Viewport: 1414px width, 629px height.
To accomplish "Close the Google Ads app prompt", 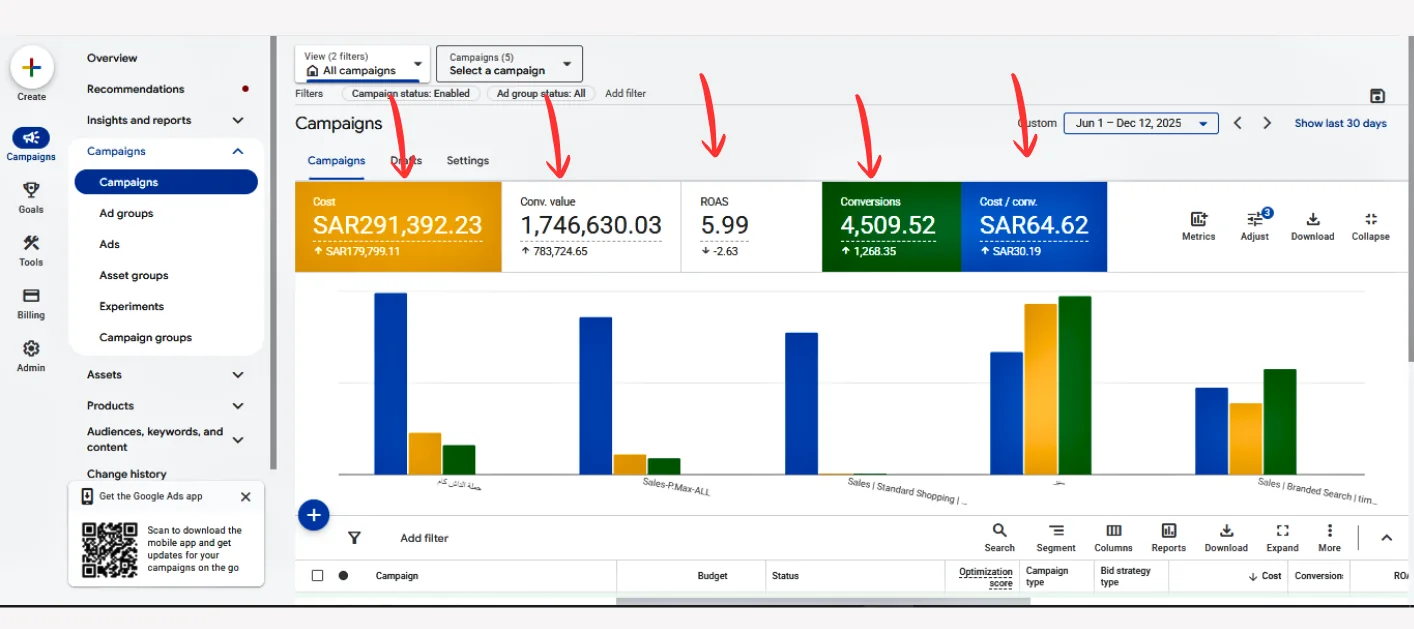I will pyautogui.click(x=246, y=497).
